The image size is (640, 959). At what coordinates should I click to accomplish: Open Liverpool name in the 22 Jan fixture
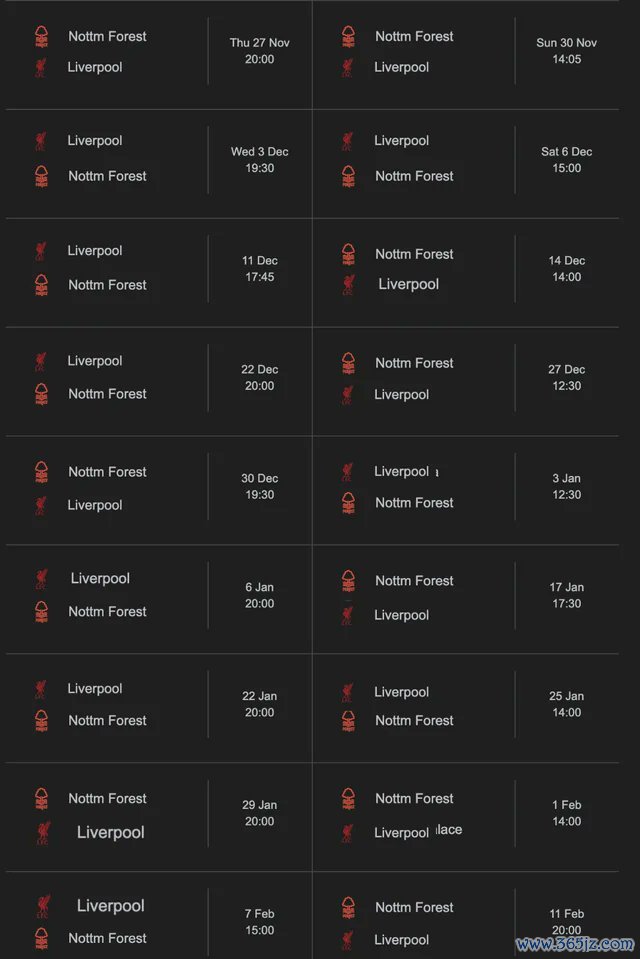tap(95, 689)
